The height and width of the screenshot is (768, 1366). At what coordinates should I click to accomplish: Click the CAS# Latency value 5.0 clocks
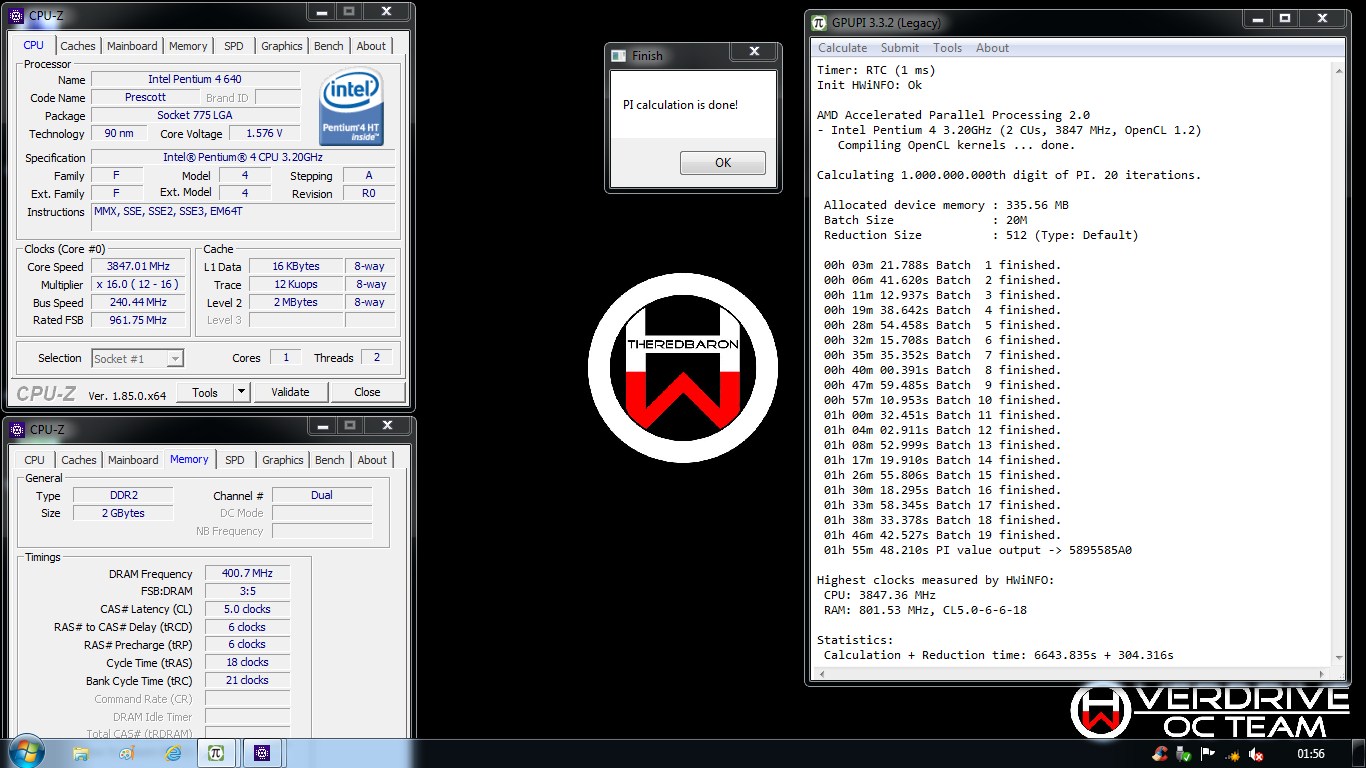tap(247, 610)
